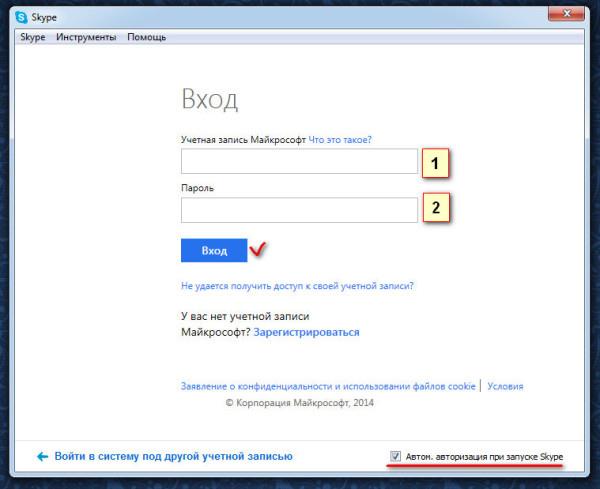The width and height of the screenshot is (600, 489).
Task: Click the Зарегистрироваться link
Action: click(x=306, y=332)
